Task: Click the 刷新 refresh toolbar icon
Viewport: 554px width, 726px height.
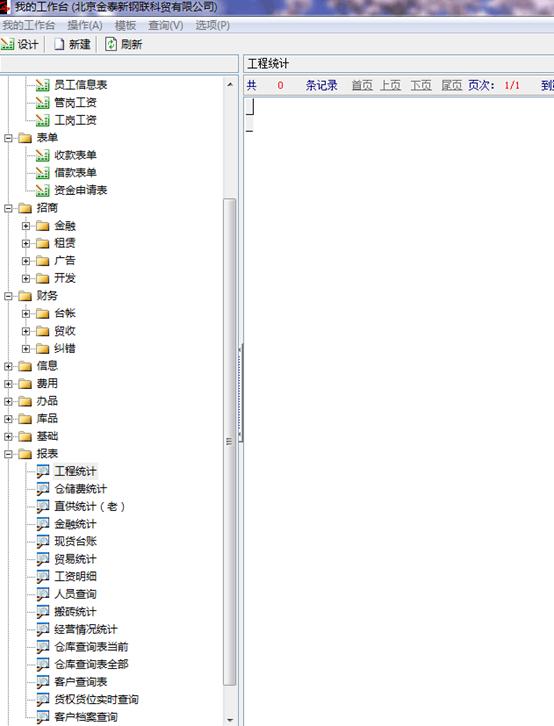Action: [x=111, y=44]
